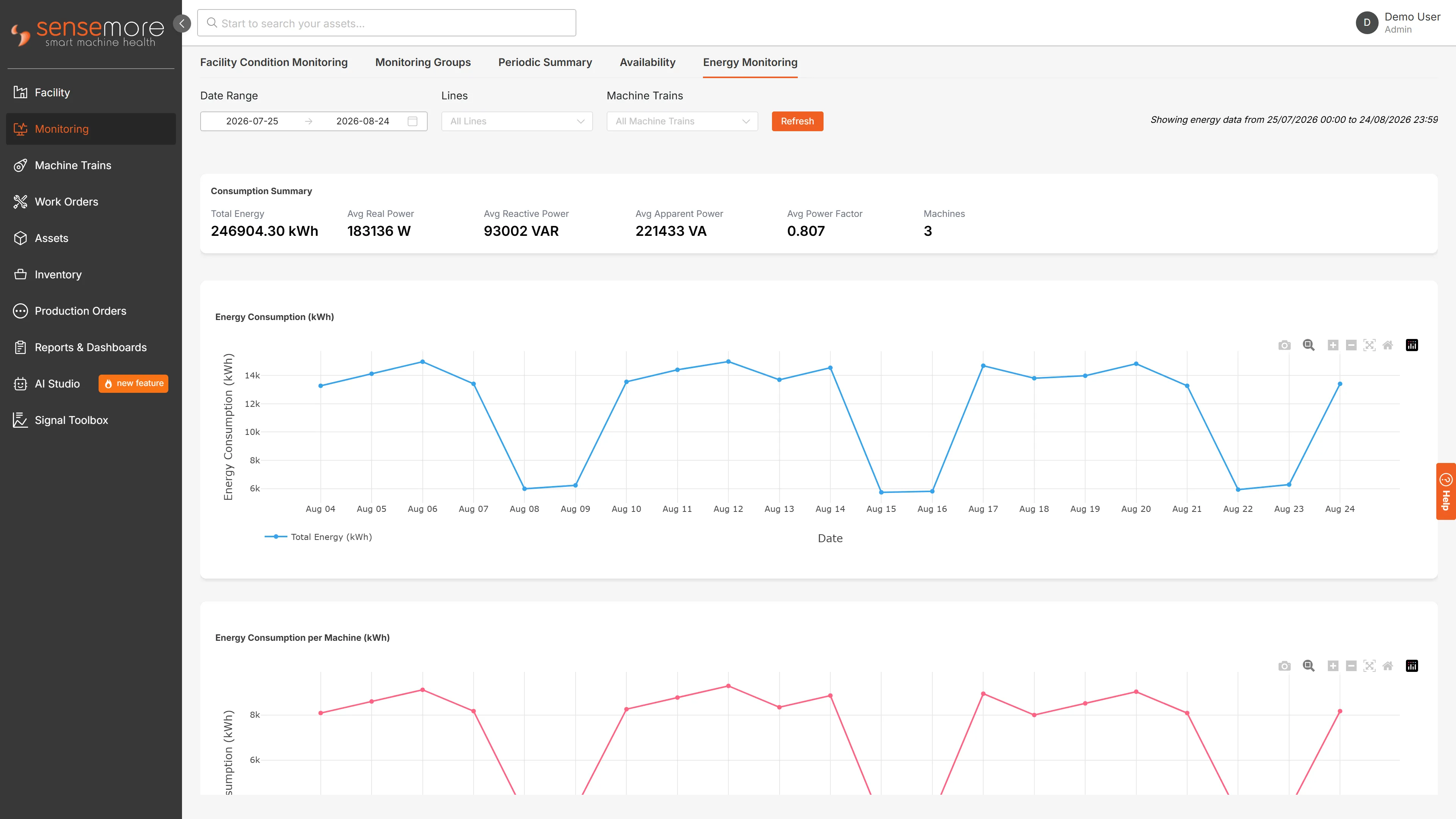
Task: Click Avg Reactive Power value 93002 VAR
Action: click(521, 231)
